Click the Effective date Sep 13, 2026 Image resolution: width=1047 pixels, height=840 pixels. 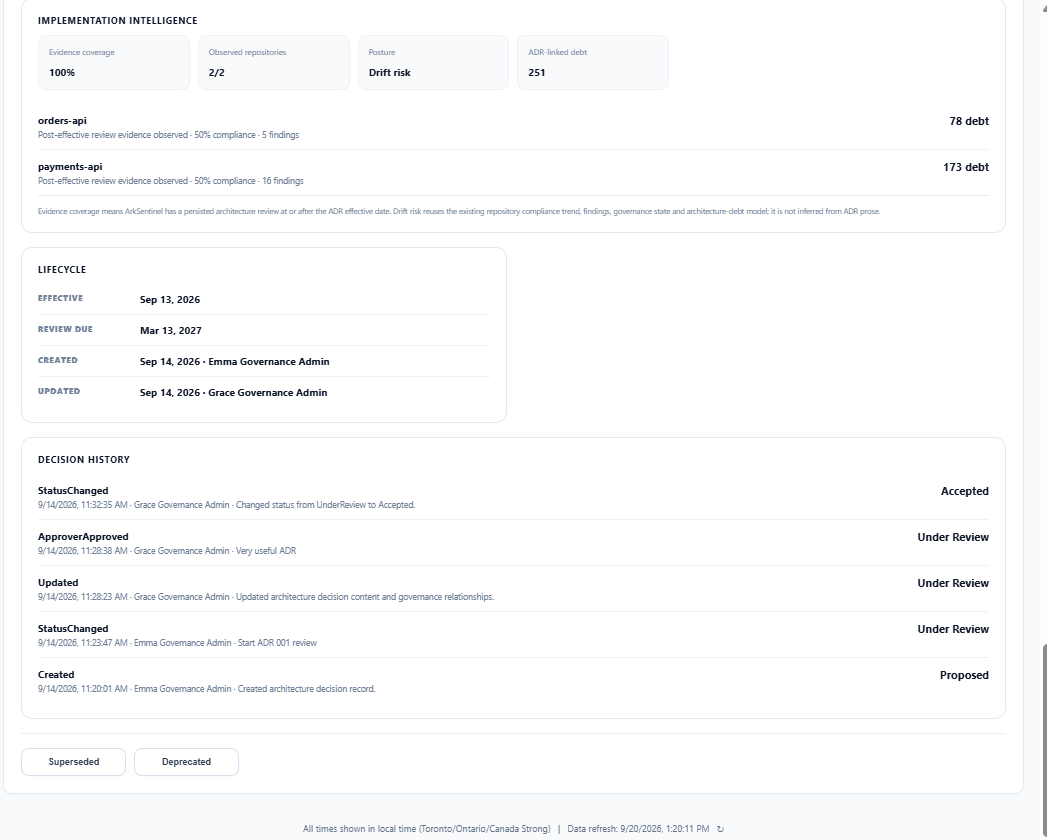(170, 300)
